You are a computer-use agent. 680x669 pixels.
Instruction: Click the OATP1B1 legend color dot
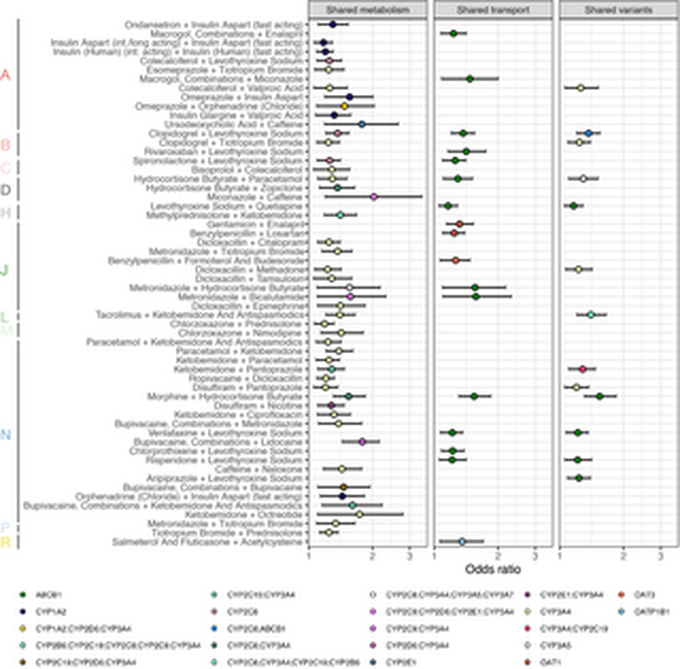[x=621, y=612]
